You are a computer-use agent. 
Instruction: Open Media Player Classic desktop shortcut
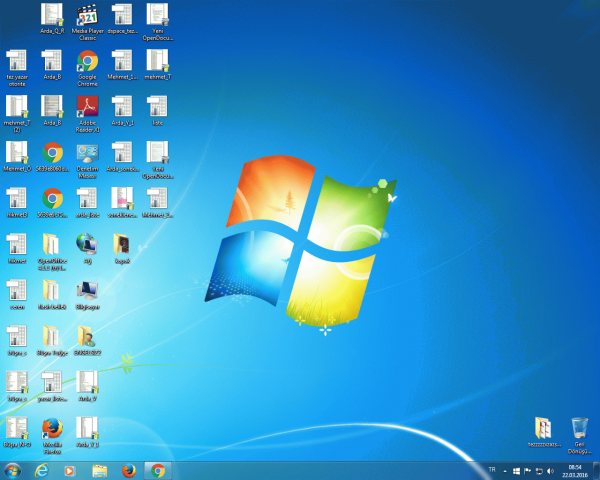(87, 15)
